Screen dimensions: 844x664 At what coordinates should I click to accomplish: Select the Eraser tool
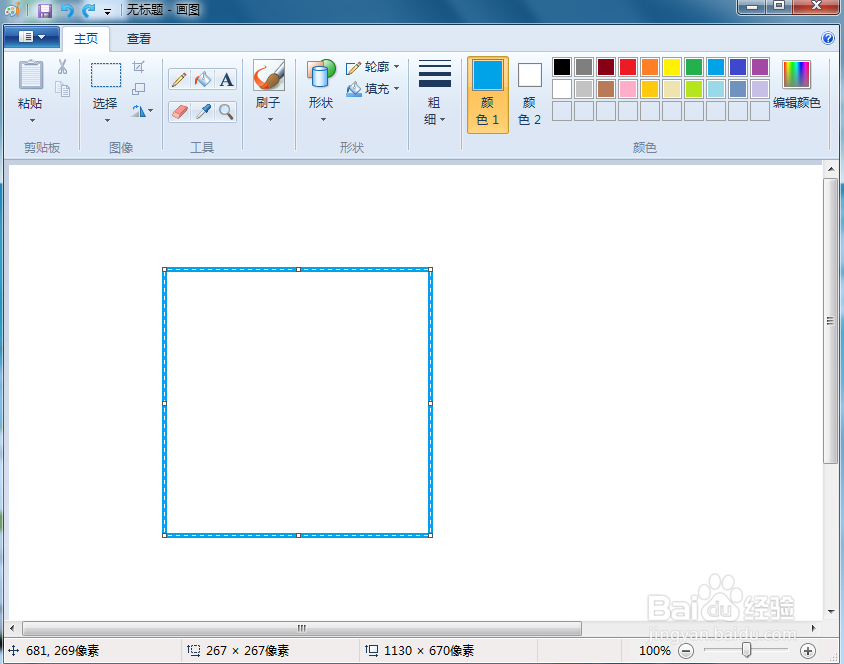[x=180, y=112]
